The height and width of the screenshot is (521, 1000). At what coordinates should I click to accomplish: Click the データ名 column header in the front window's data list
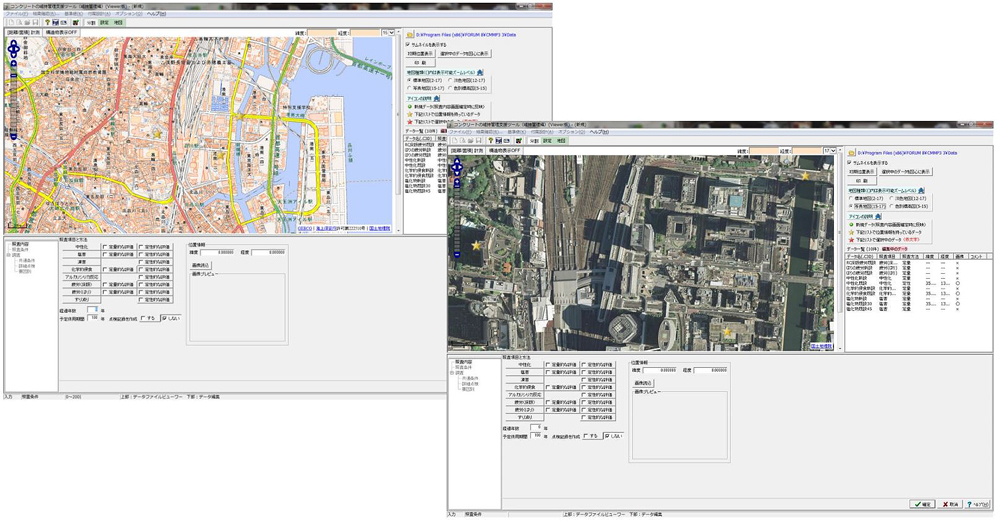coord(862,255)
